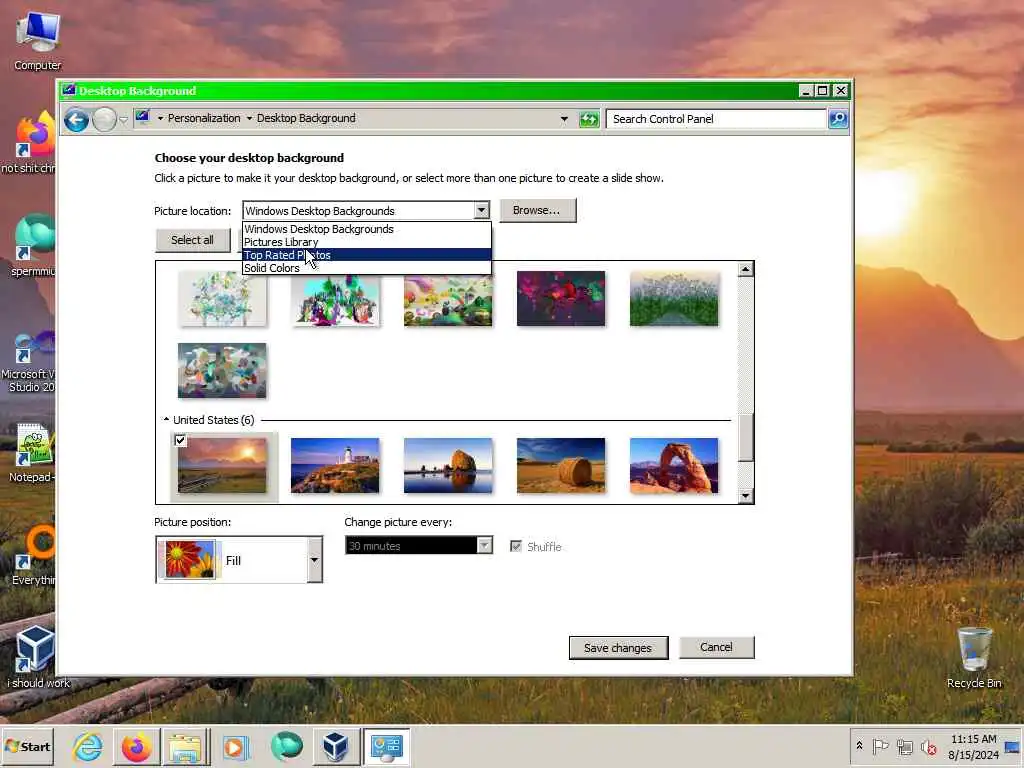Select the pale watercolor tree wallpaper thumbnail
The image size is (1024, 768).
222,298
